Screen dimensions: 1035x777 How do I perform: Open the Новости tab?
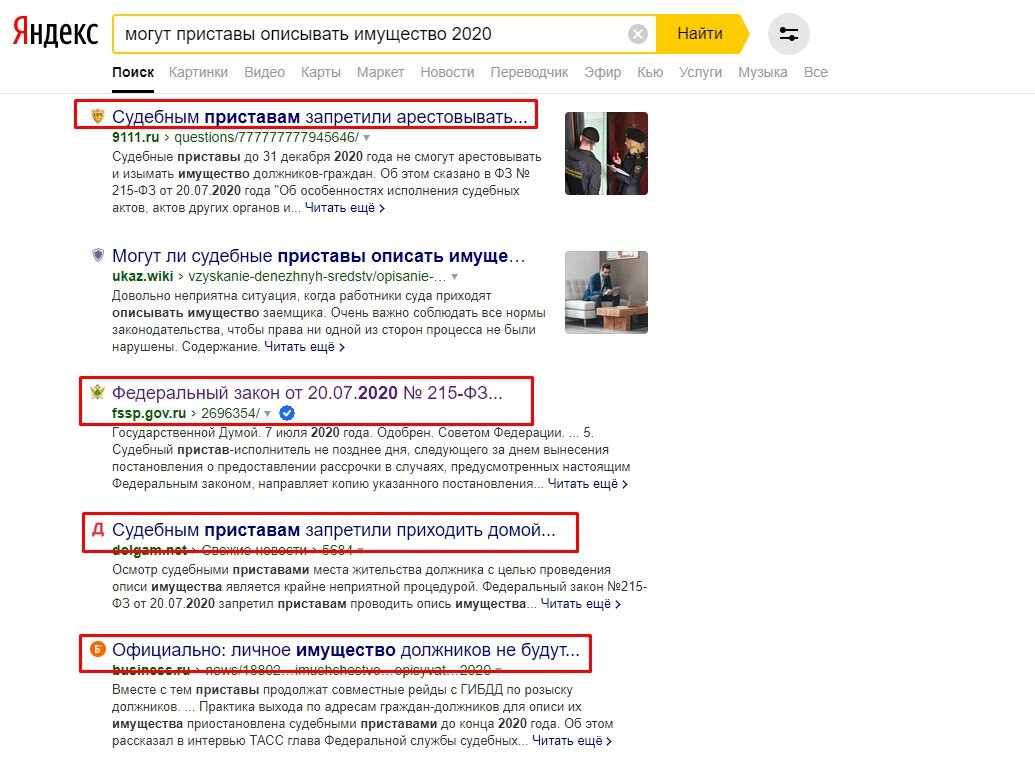coord(448,72)
